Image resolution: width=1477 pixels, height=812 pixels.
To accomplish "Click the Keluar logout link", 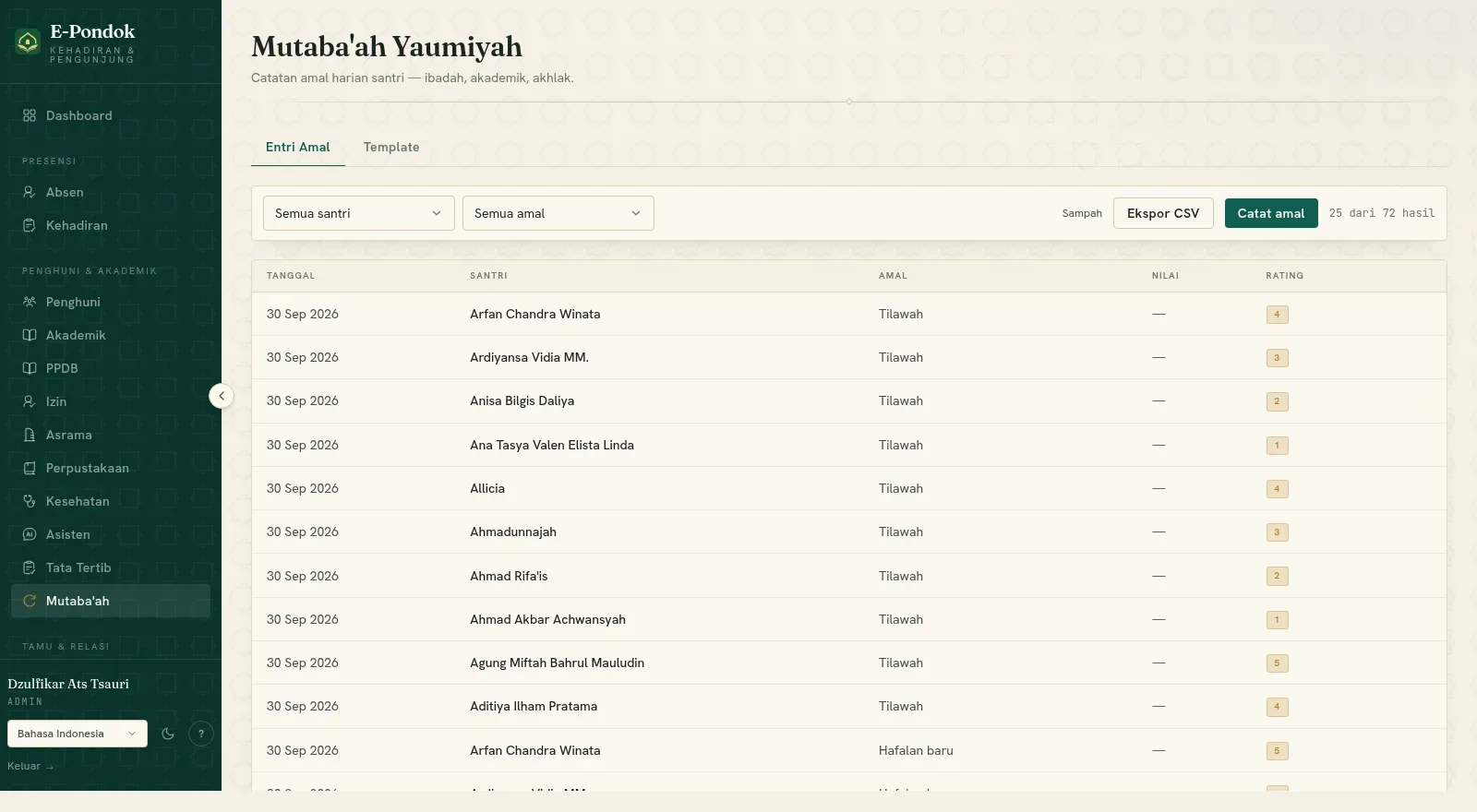I will 30,766.
